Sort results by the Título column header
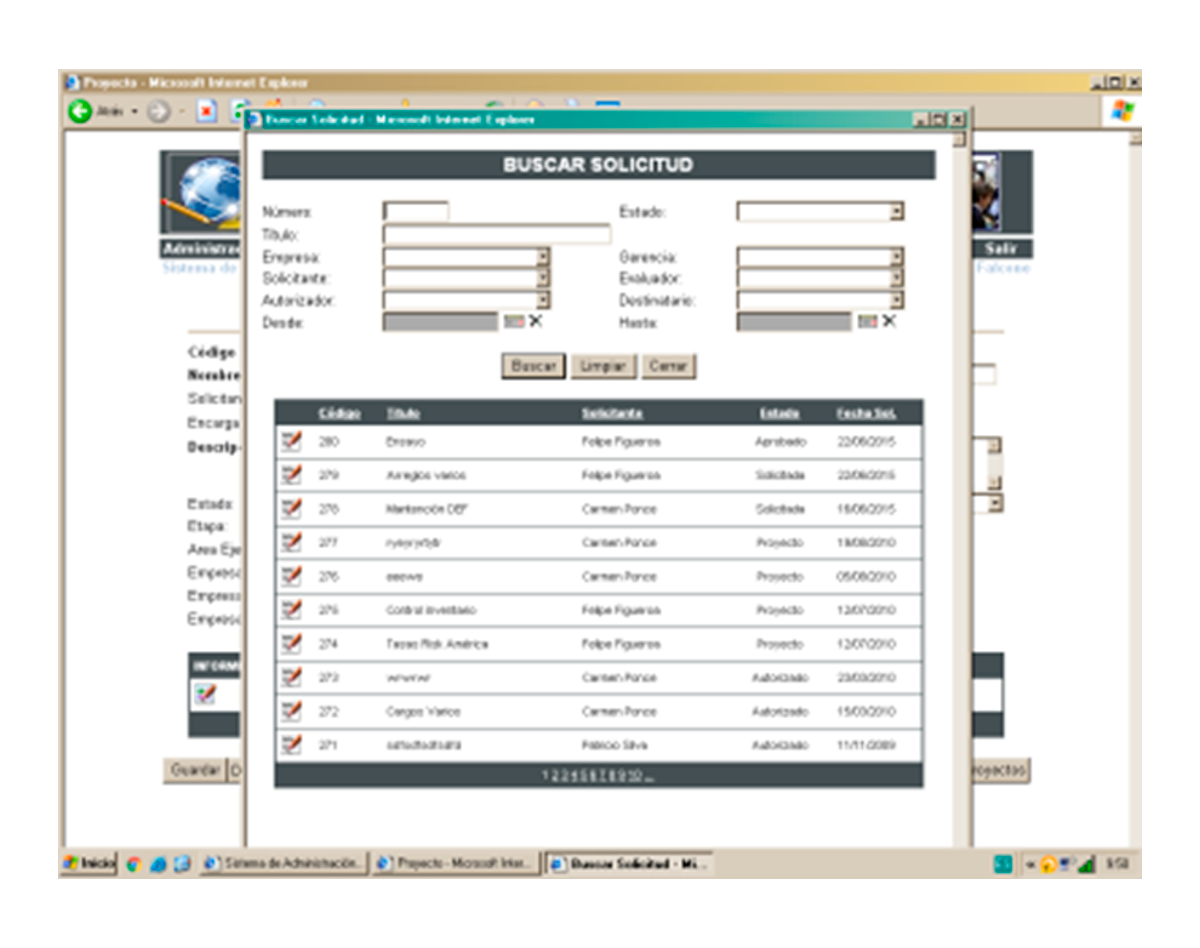 402,411
